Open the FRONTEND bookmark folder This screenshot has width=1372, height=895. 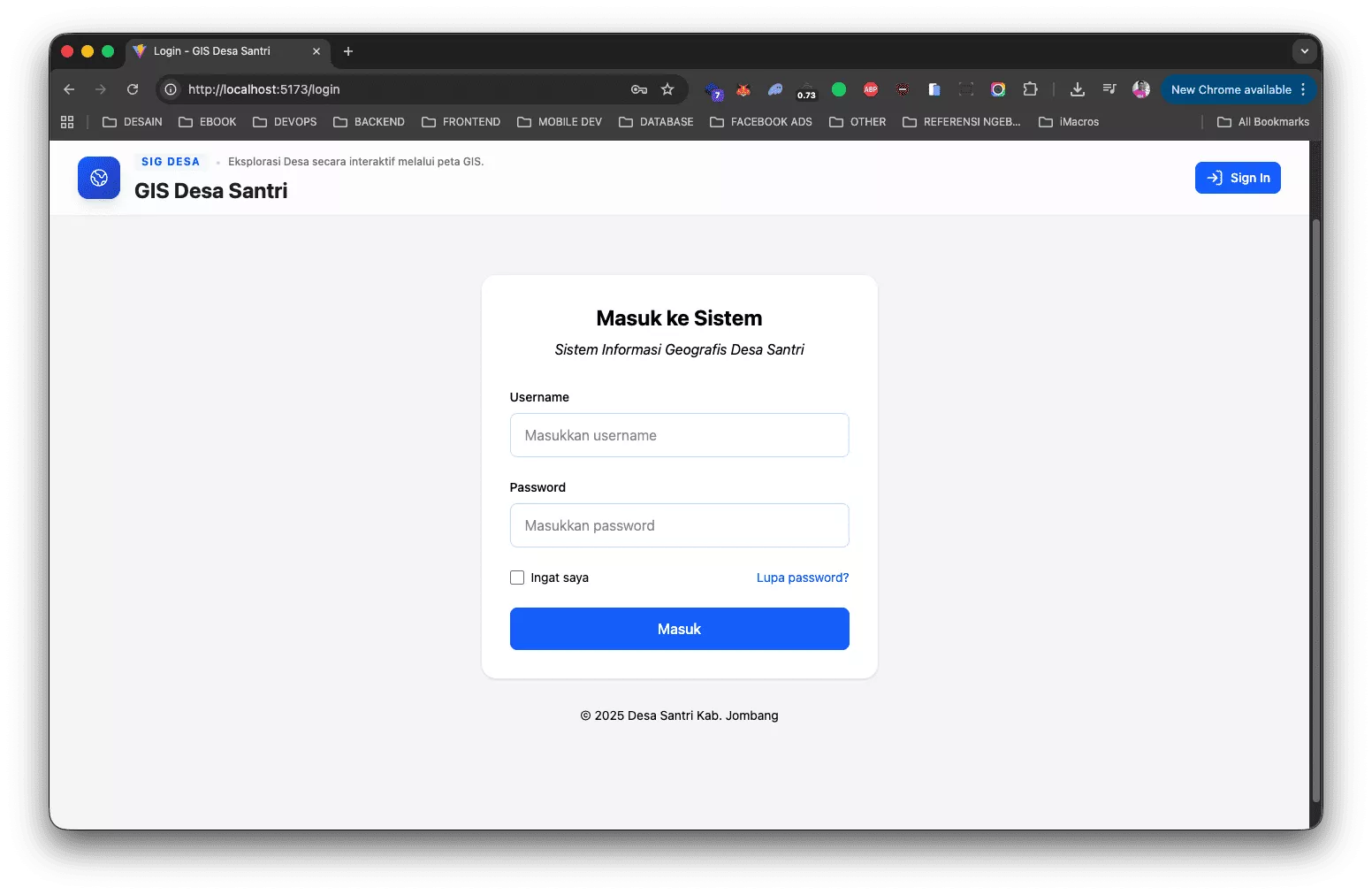click(x=461, y=122)
